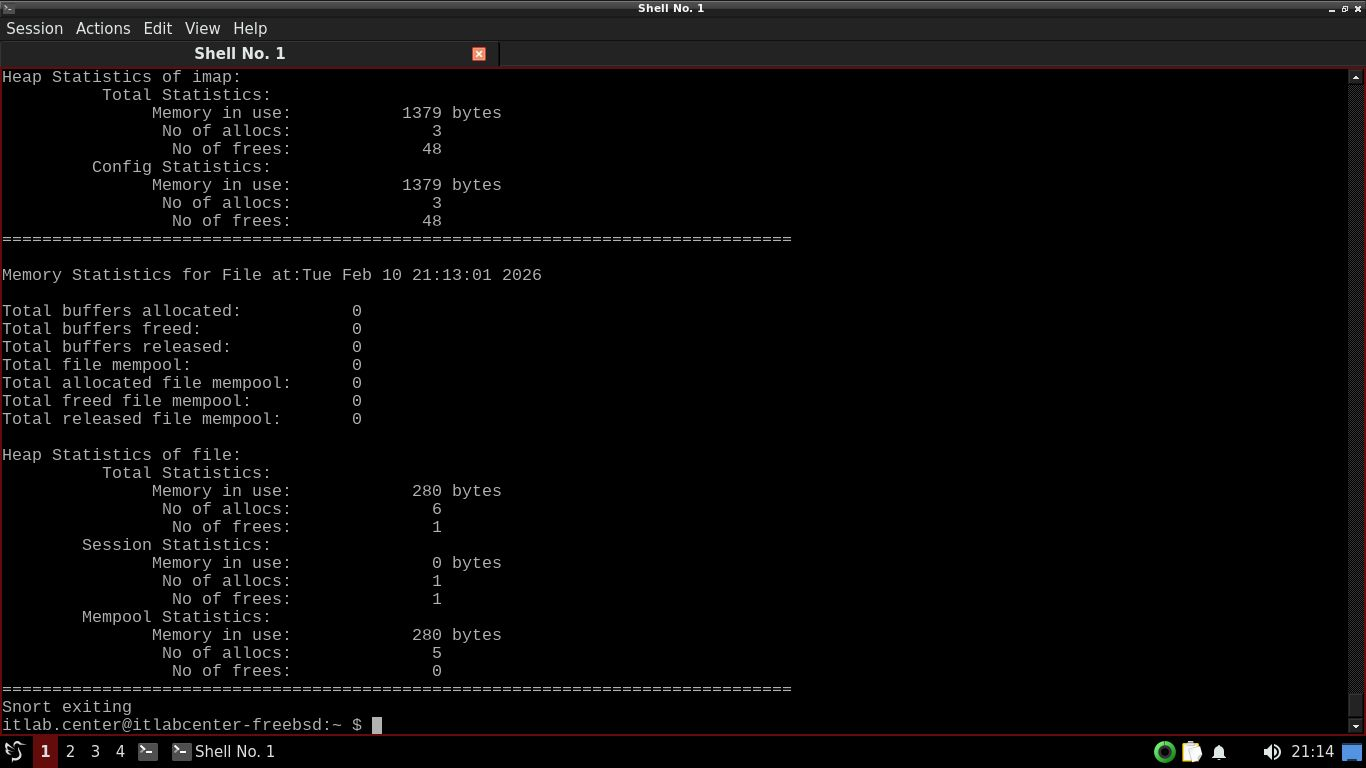This screenshot has width=1366, height=768.
Task: Open the Edit menu
Action: click(x=157, y=28)
